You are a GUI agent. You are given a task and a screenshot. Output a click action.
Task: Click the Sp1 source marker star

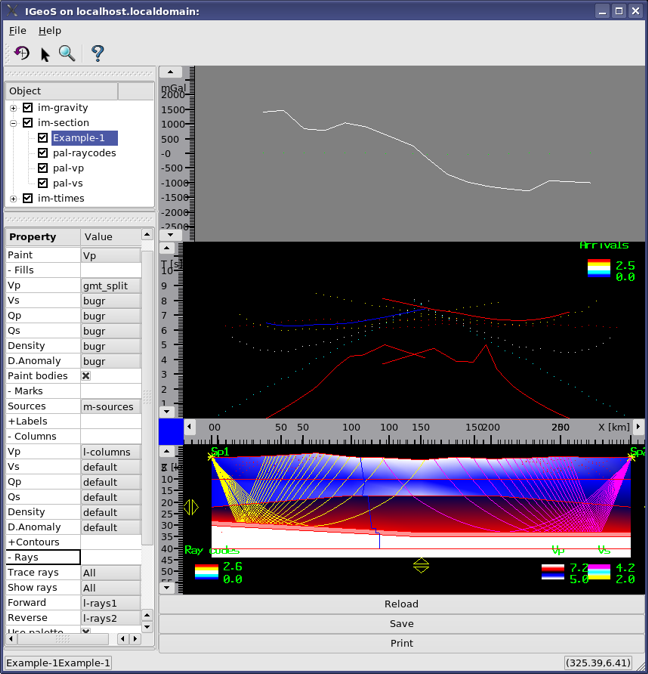point(212,457)
